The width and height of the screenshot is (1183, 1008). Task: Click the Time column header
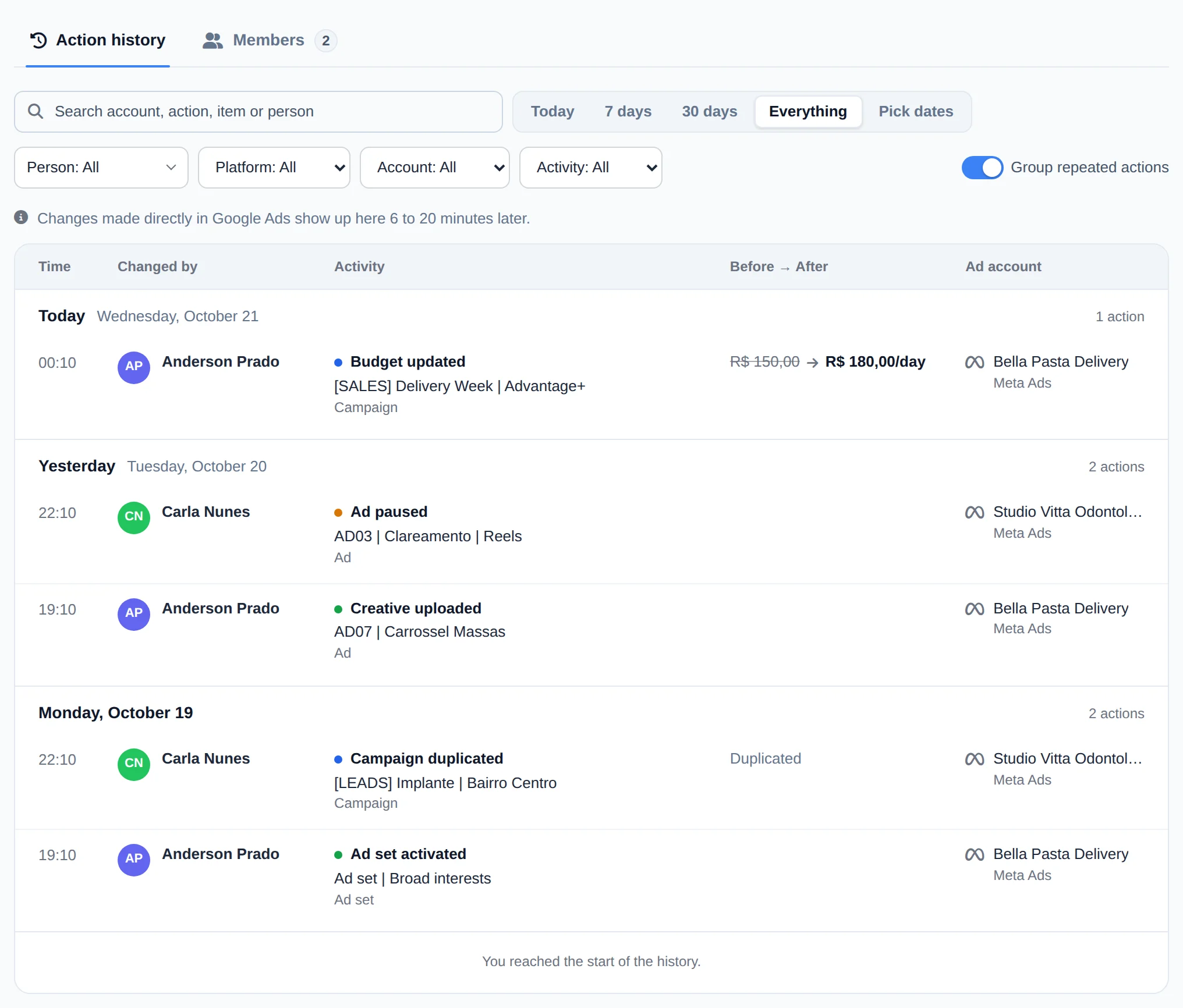pyautogui.click(x=54, y=267)
